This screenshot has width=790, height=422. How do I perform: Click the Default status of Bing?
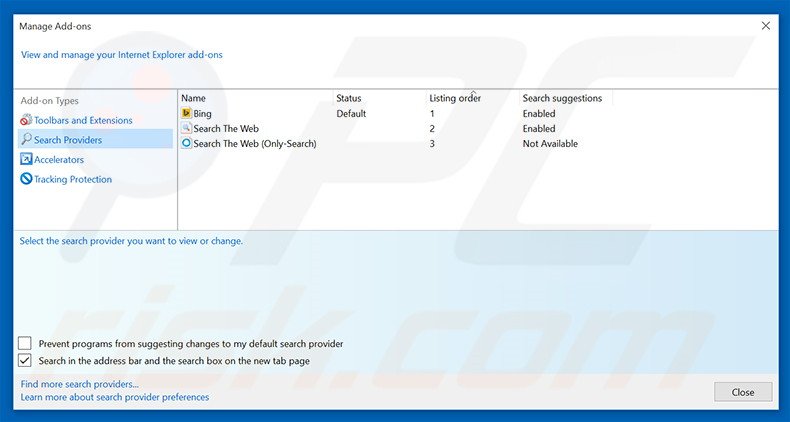[x=351, y=114]
